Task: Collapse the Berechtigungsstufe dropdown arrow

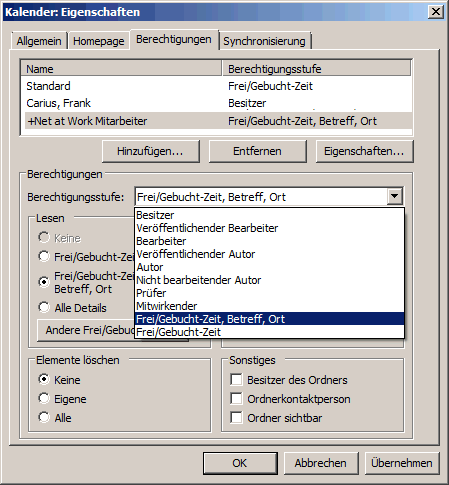Action: click(x=394, y=196)
